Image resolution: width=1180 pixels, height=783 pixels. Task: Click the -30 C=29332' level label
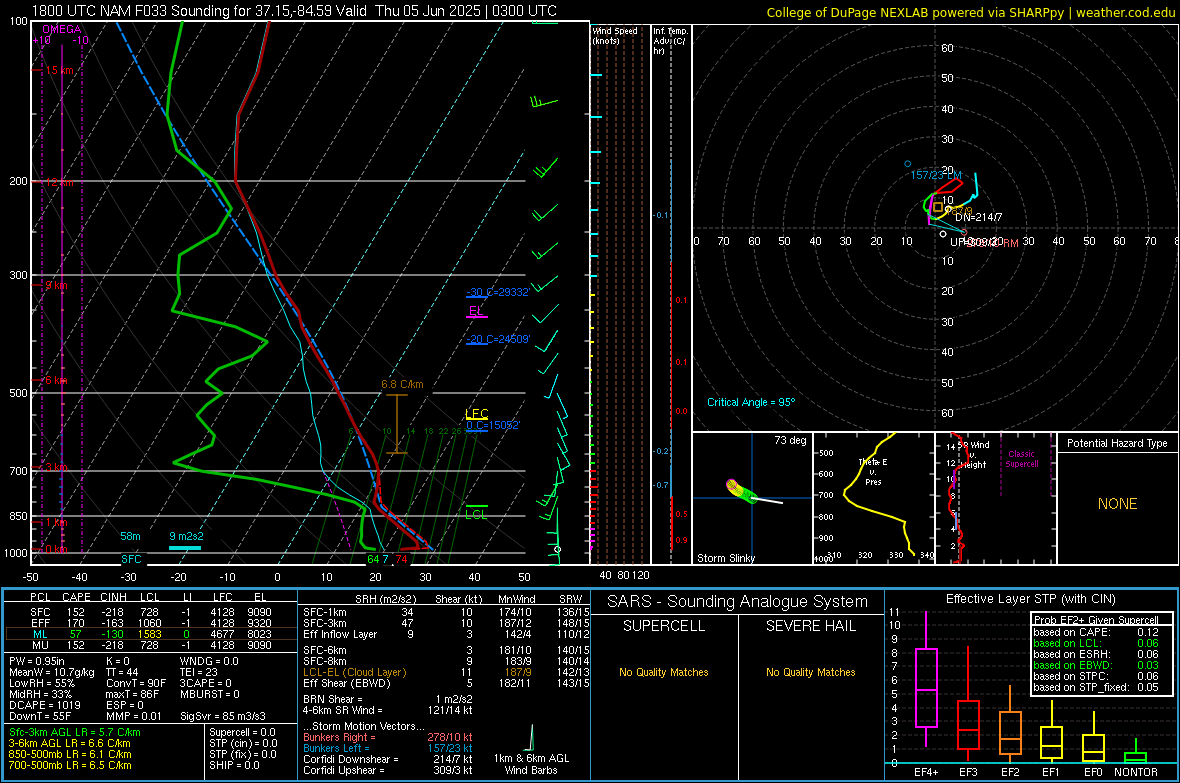pyautogui.click(x=498, y=292)
